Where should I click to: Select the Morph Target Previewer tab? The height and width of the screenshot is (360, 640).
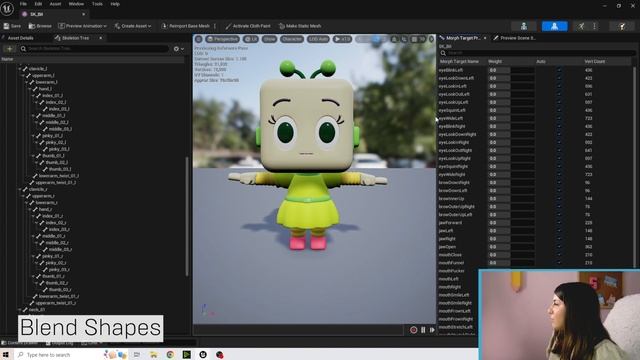pyautogui.click(x=462, y=38)
